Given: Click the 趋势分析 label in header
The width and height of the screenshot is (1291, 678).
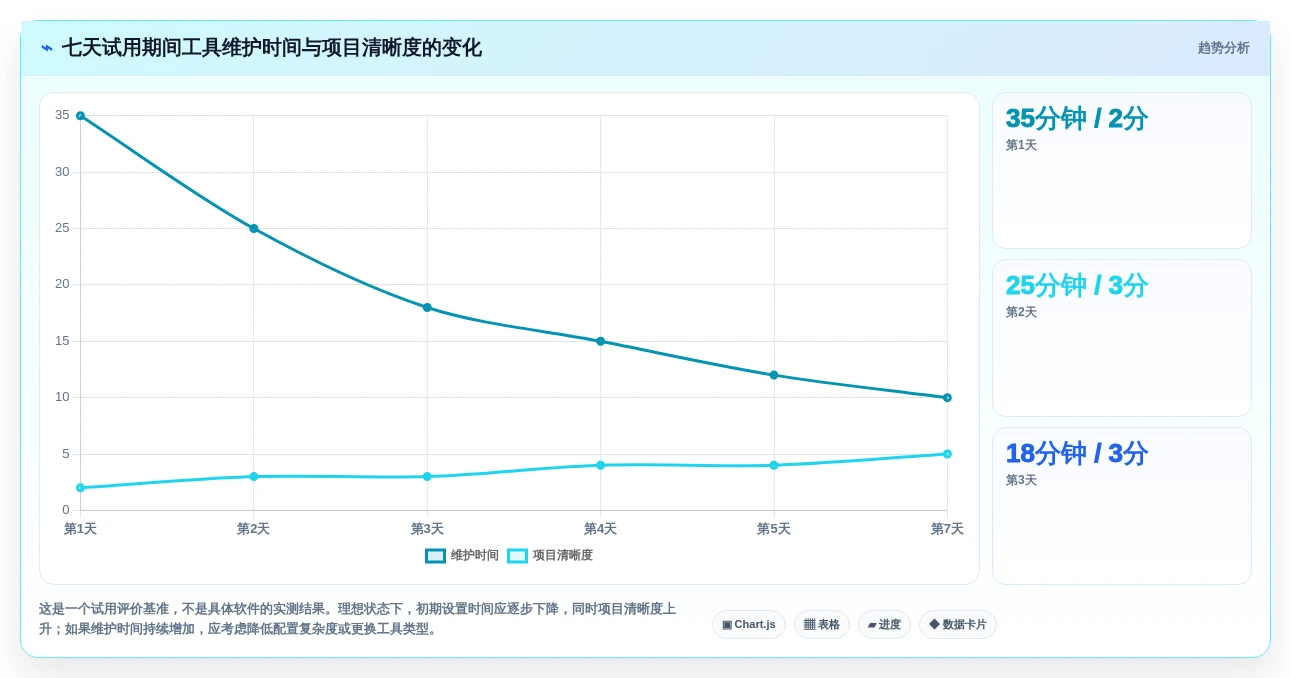Looking at the screenshot, I should [1223, 48].
